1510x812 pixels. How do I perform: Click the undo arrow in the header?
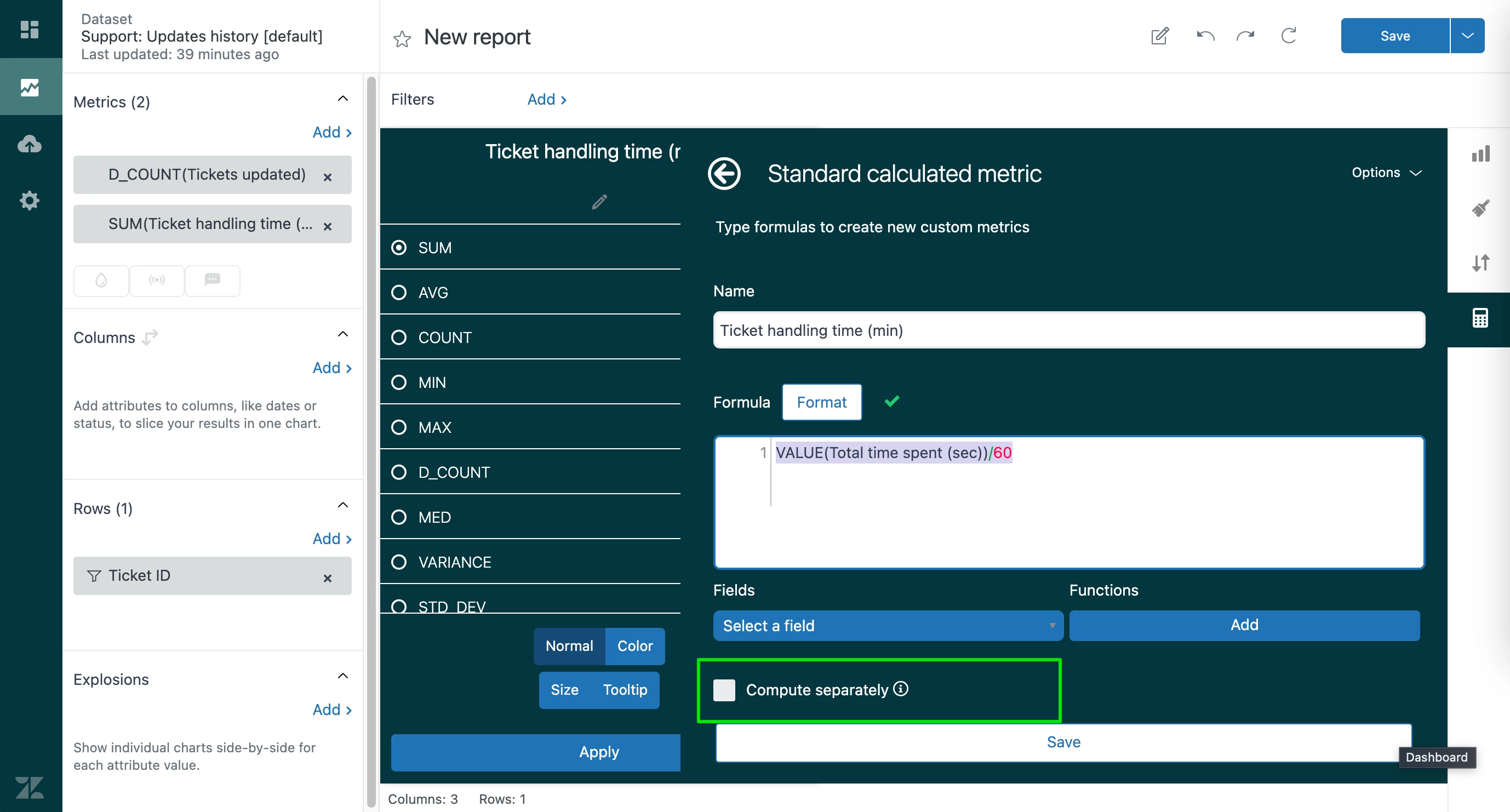click(1205, 36)
